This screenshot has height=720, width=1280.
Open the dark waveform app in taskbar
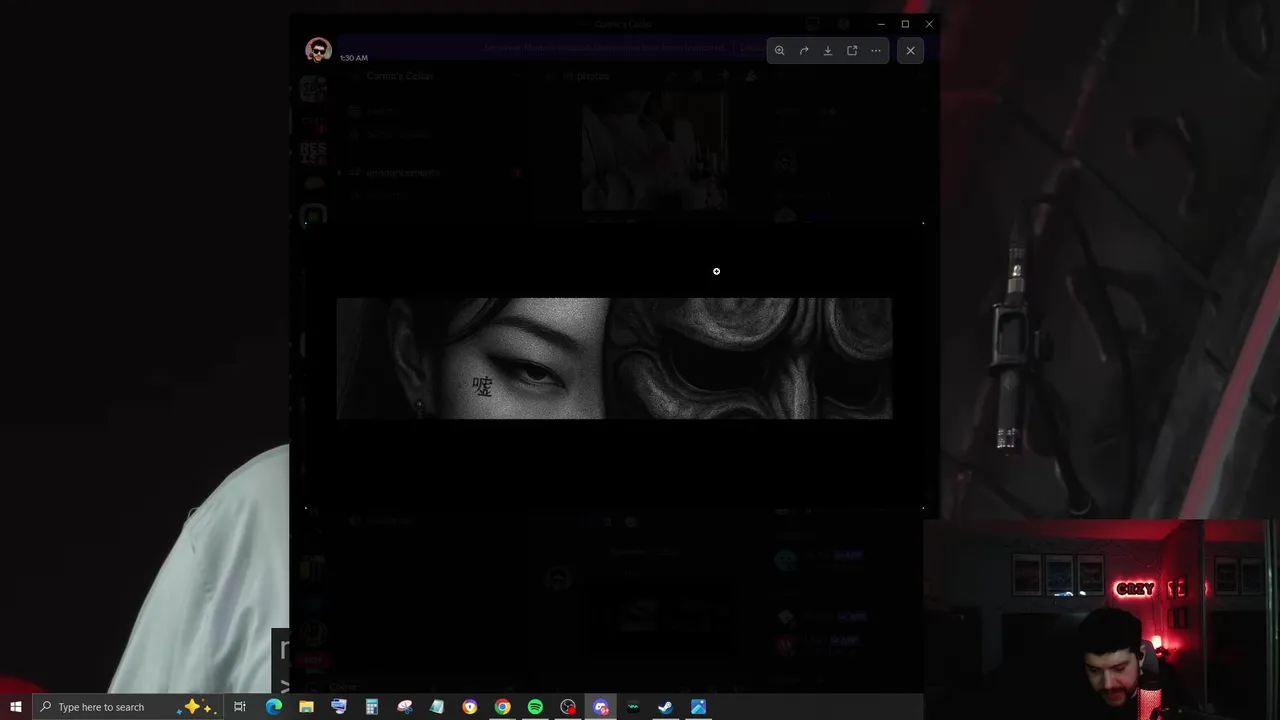click(633, 707)
